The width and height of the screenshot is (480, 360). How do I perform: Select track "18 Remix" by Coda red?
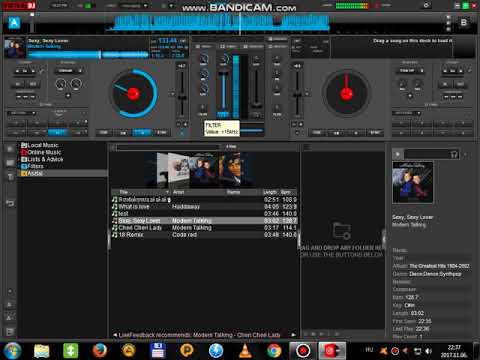tap(204, 235)
